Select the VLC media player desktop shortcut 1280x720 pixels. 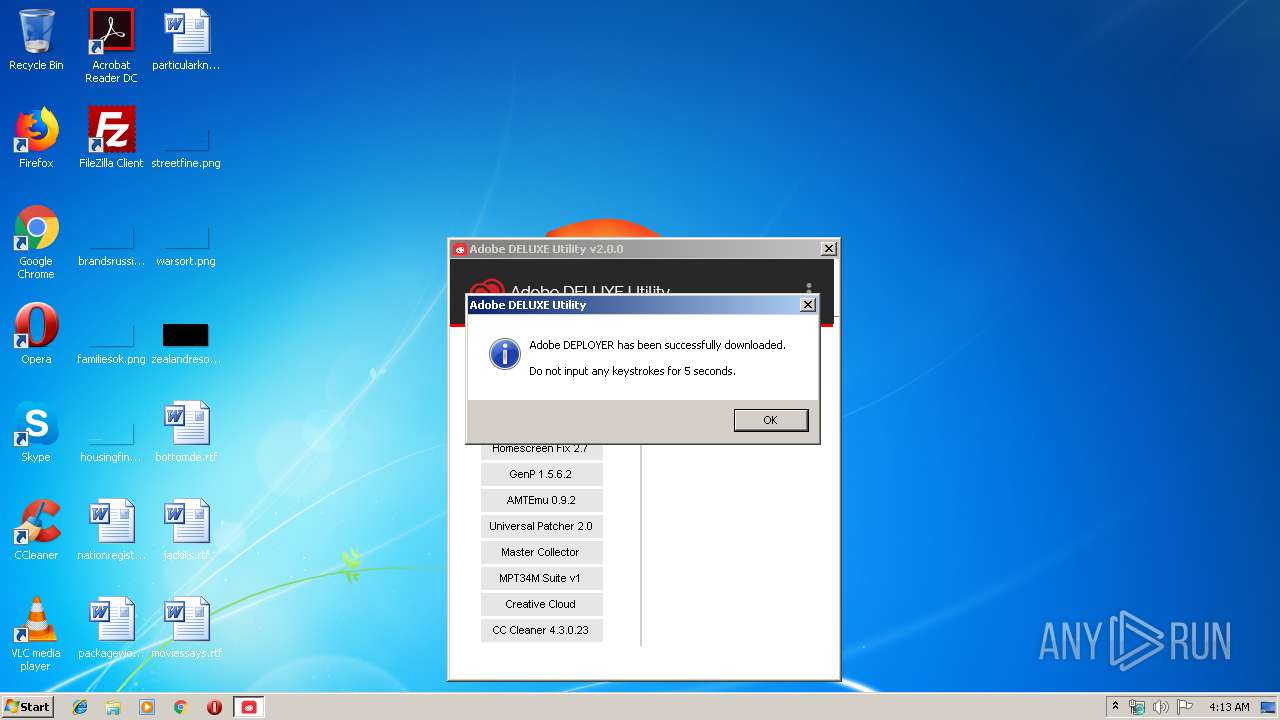click(x=36, y=634)
